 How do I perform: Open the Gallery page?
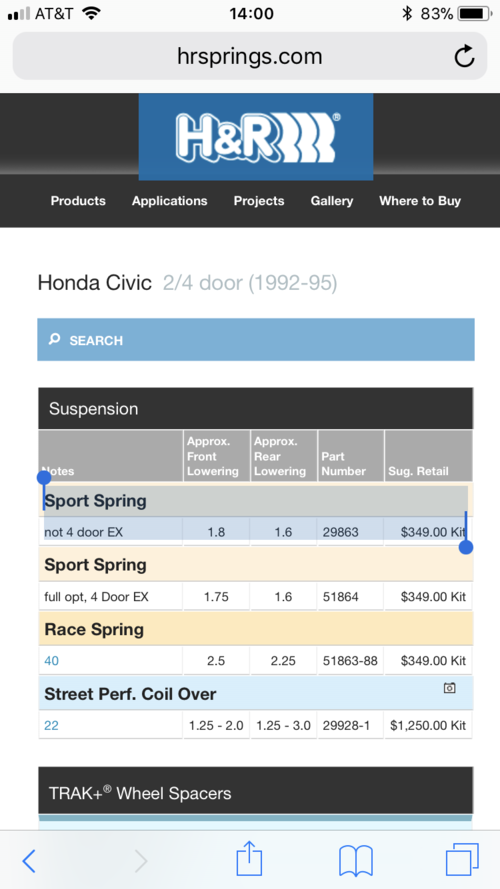tap(332, 201)
